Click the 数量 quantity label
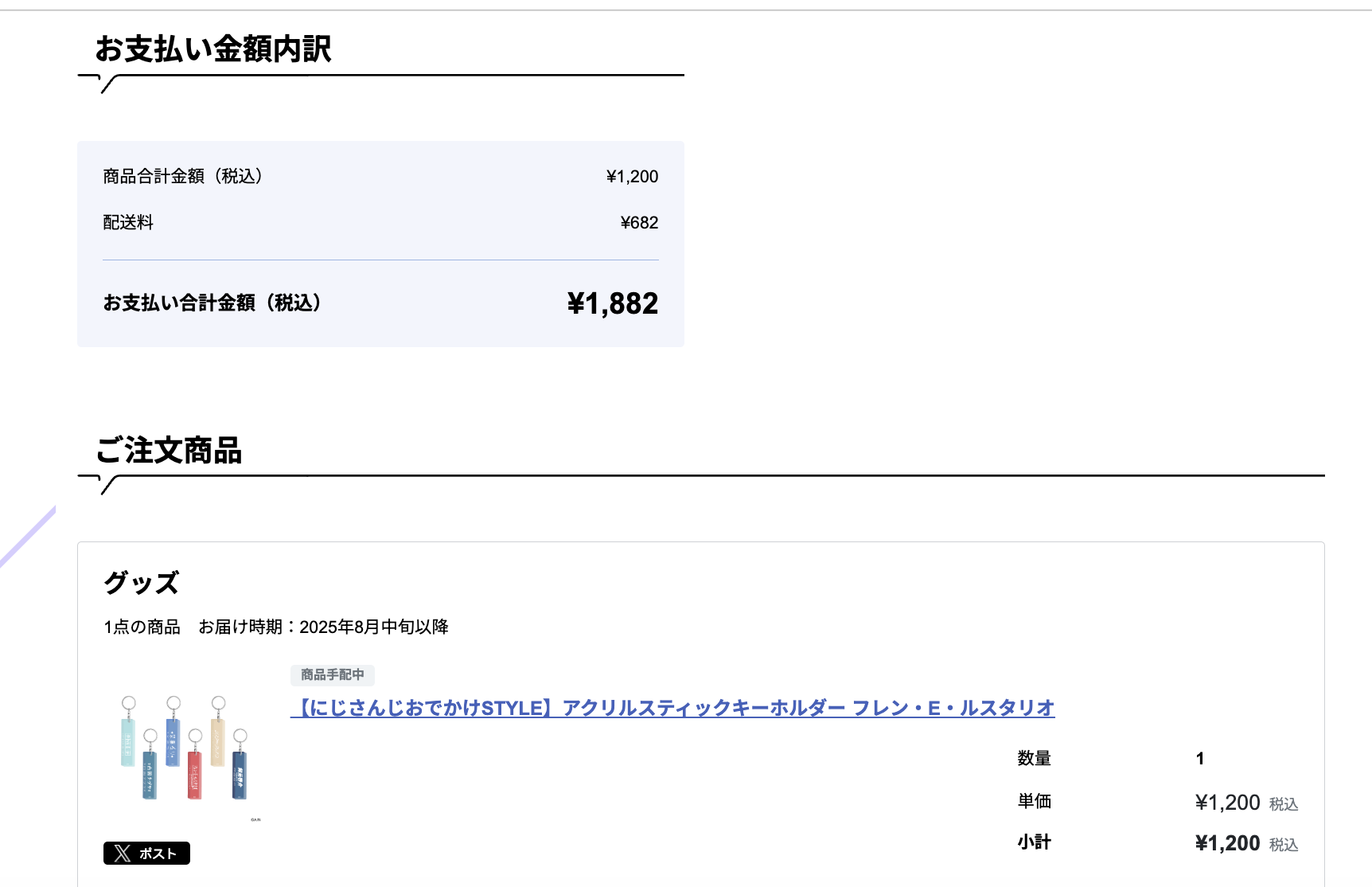This screenshot has width=1372, height=887. click(x=1034, y=759)
